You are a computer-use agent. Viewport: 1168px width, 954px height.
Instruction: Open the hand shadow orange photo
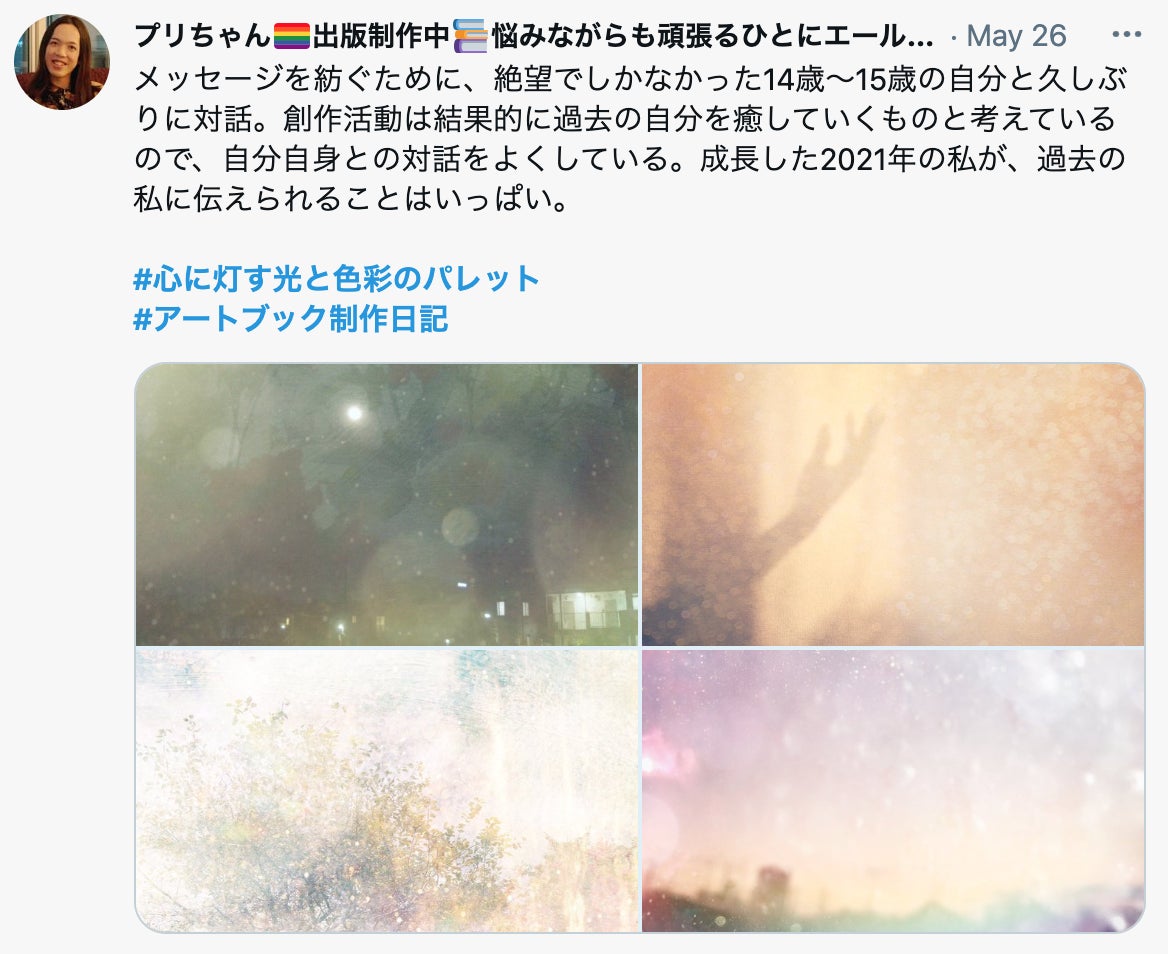click(893, 504)
